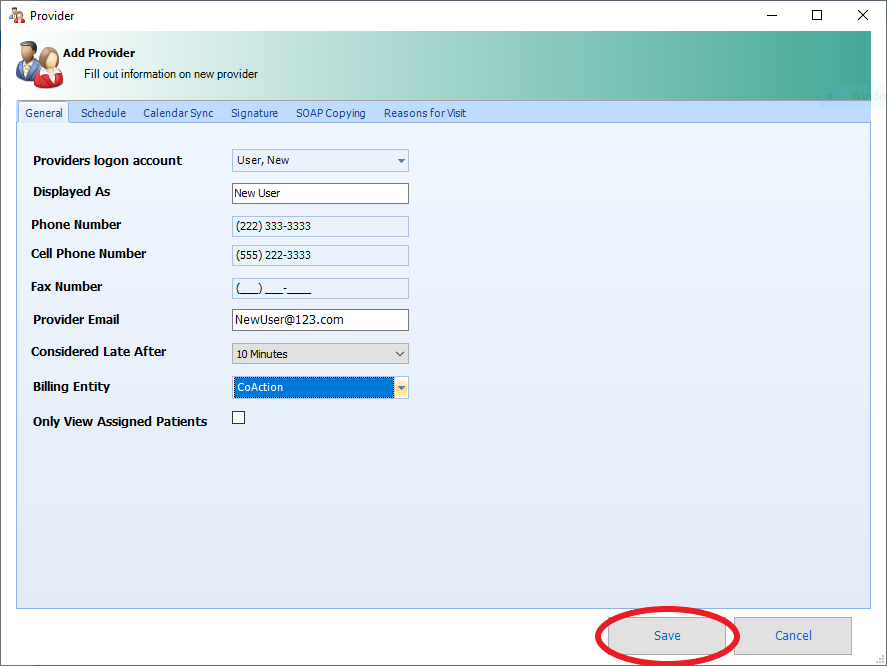
Task: Click the Cell Phone Number field
Action: tap(320, 256)
